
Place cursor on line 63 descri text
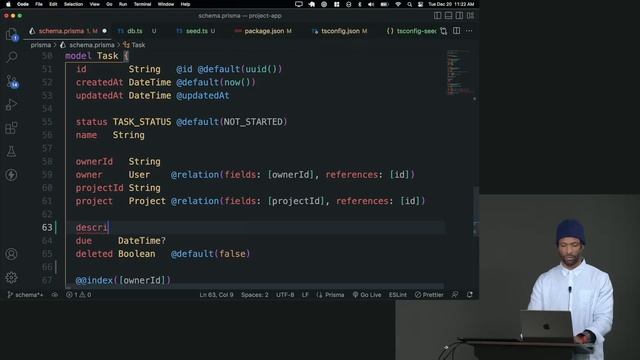92,227
